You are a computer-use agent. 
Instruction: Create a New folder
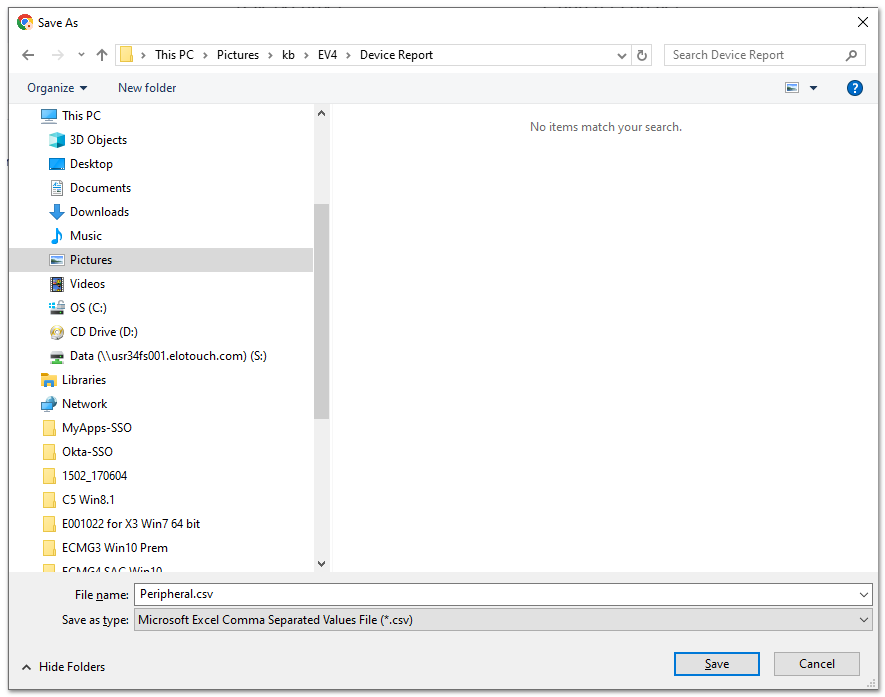[147, 87]
